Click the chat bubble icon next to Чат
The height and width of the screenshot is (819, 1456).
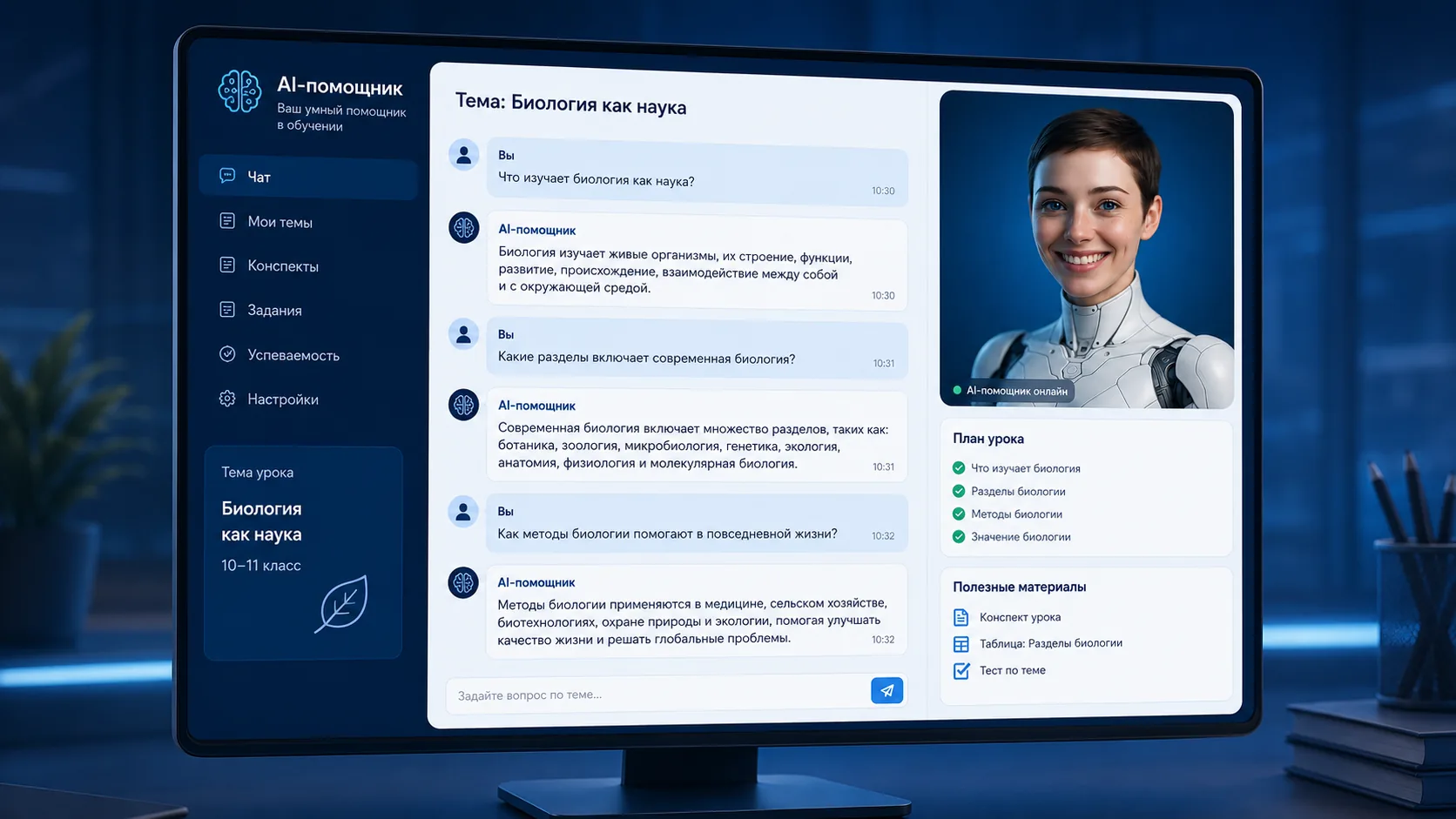point(227,176)
